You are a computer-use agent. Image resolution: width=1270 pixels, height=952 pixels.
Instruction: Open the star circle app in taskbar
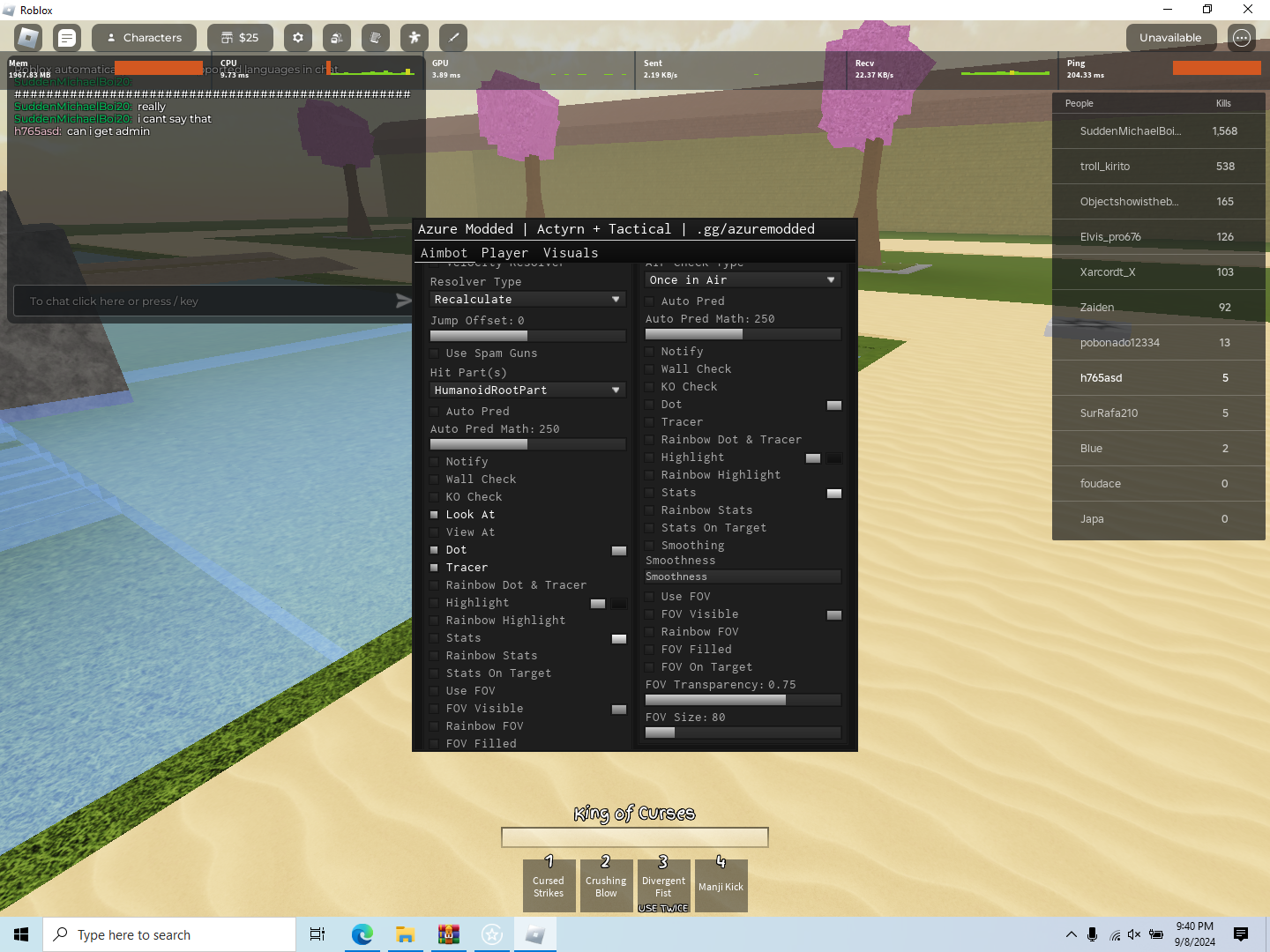tap(492, 934)
